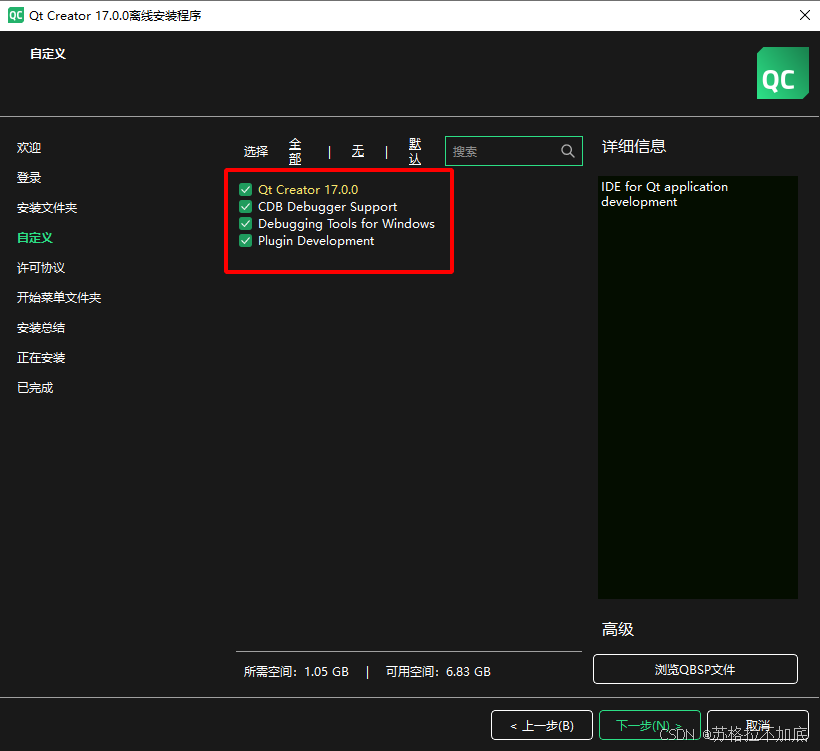Click 全部 to select all components
This screenshot has width=820, height=751.
coord(295,150)
